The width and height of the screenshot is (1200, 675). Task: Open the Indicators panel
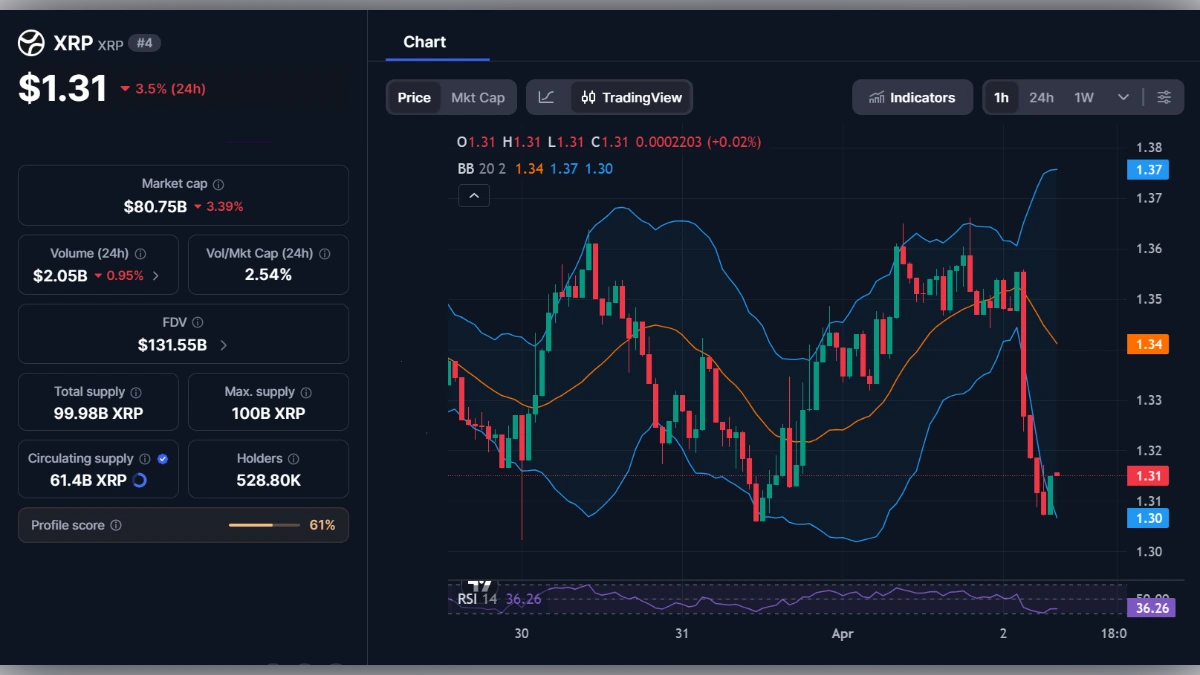point(911,97)
